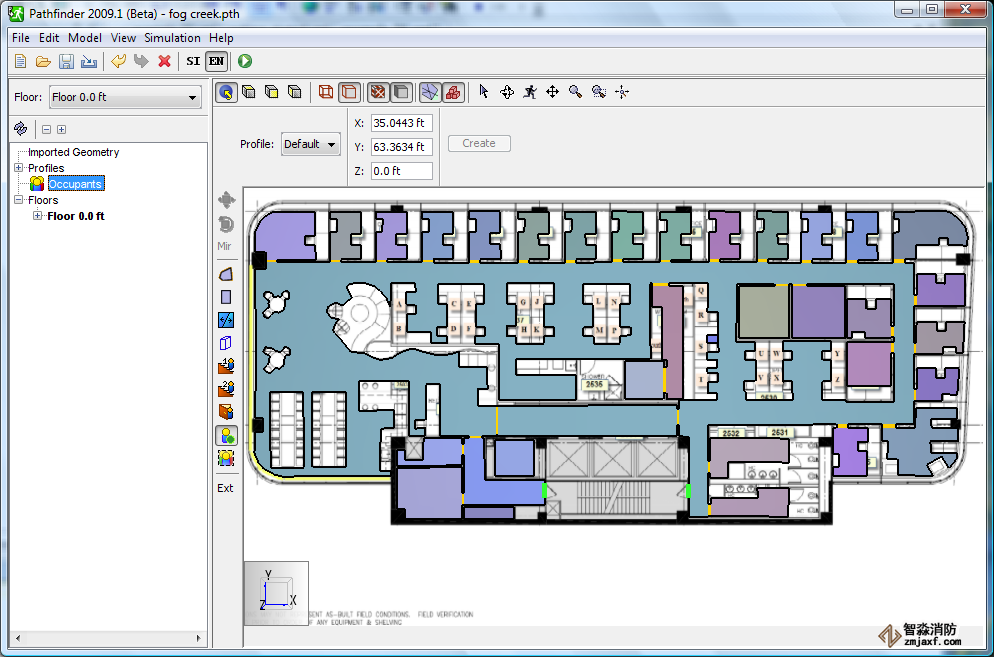Open the Simulation menu
The height and width of the screenshot is (657, 994).
(172, 38)
